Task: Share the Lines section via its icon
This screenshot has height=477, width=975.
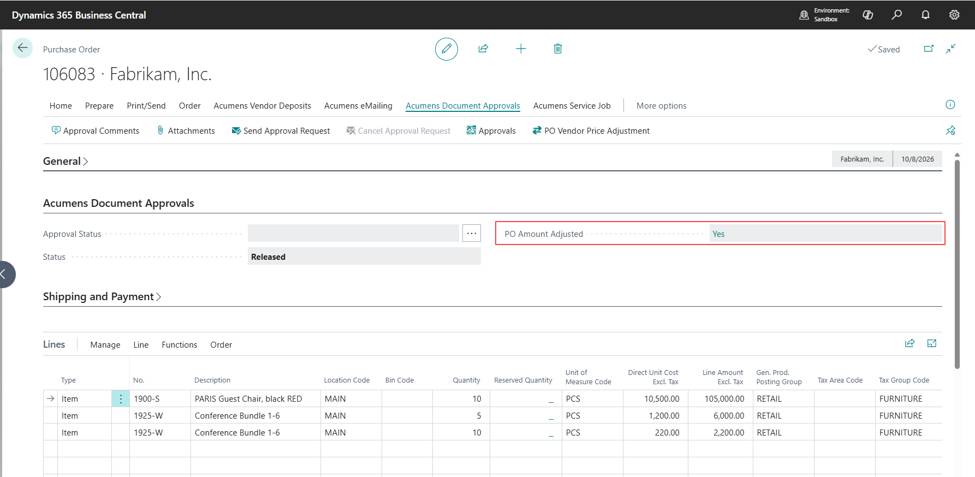Action: (x=910, y=343)
